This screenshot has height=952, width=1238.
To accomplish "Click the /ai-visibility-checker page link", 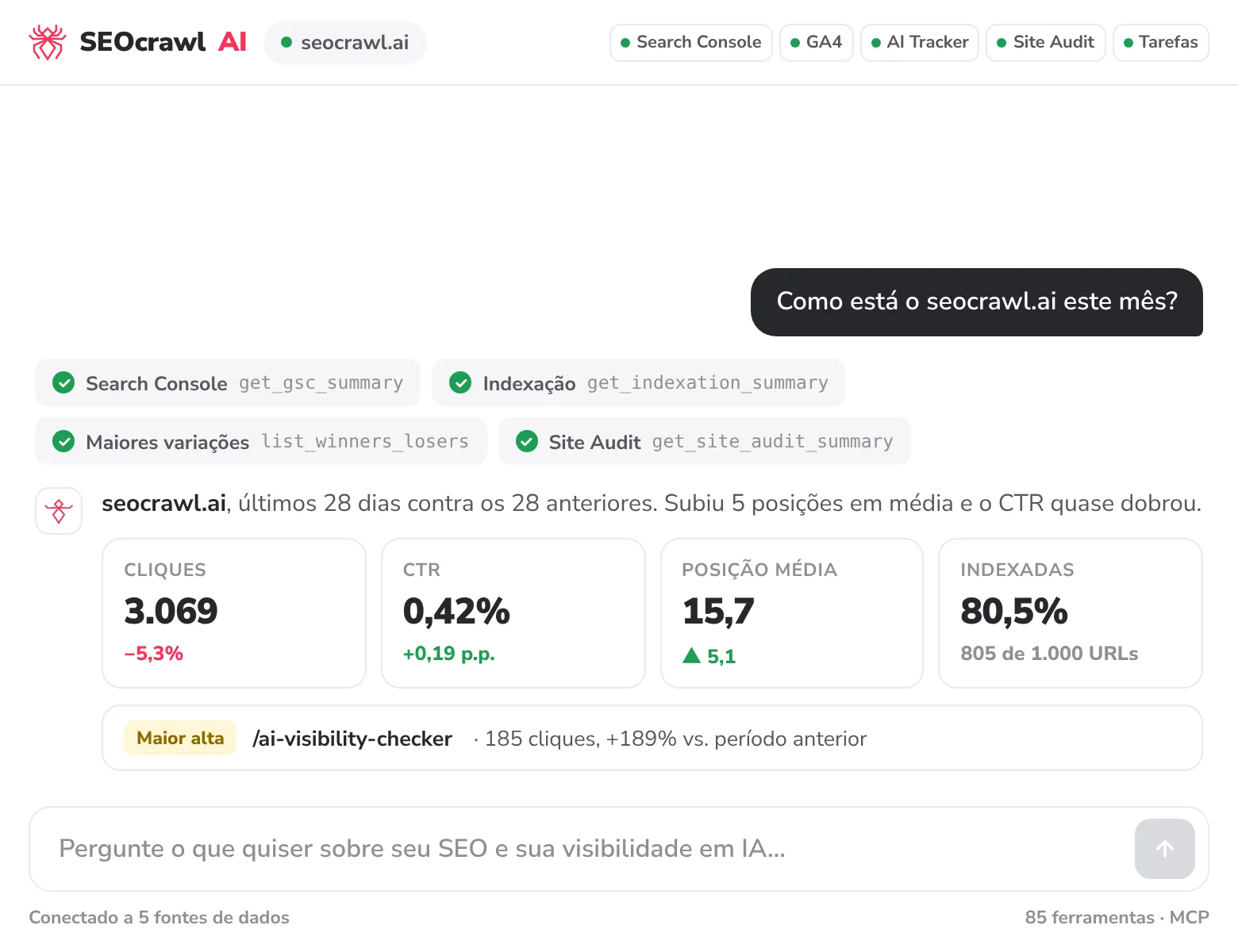I will point(352,739).
